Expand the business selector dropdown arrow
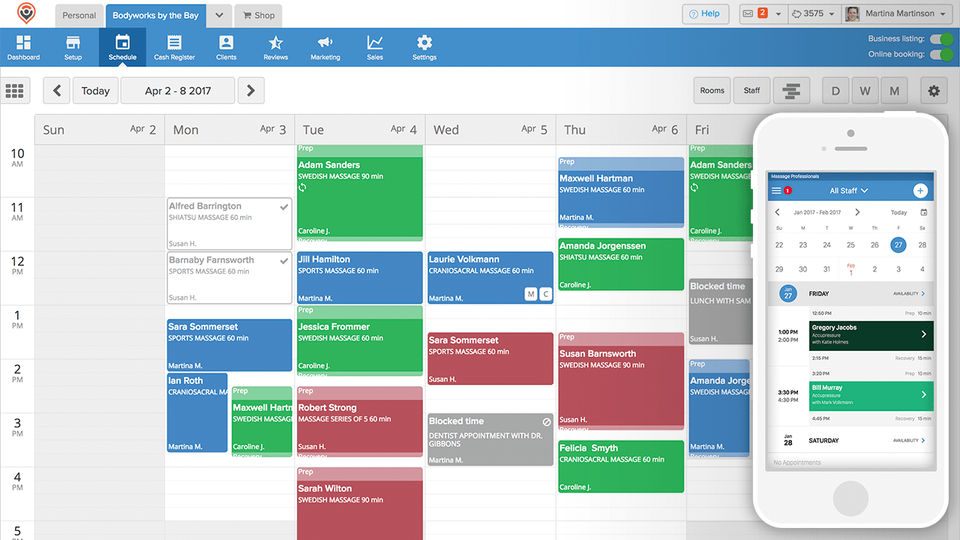The image size is (960, 540). coord(219,15)
